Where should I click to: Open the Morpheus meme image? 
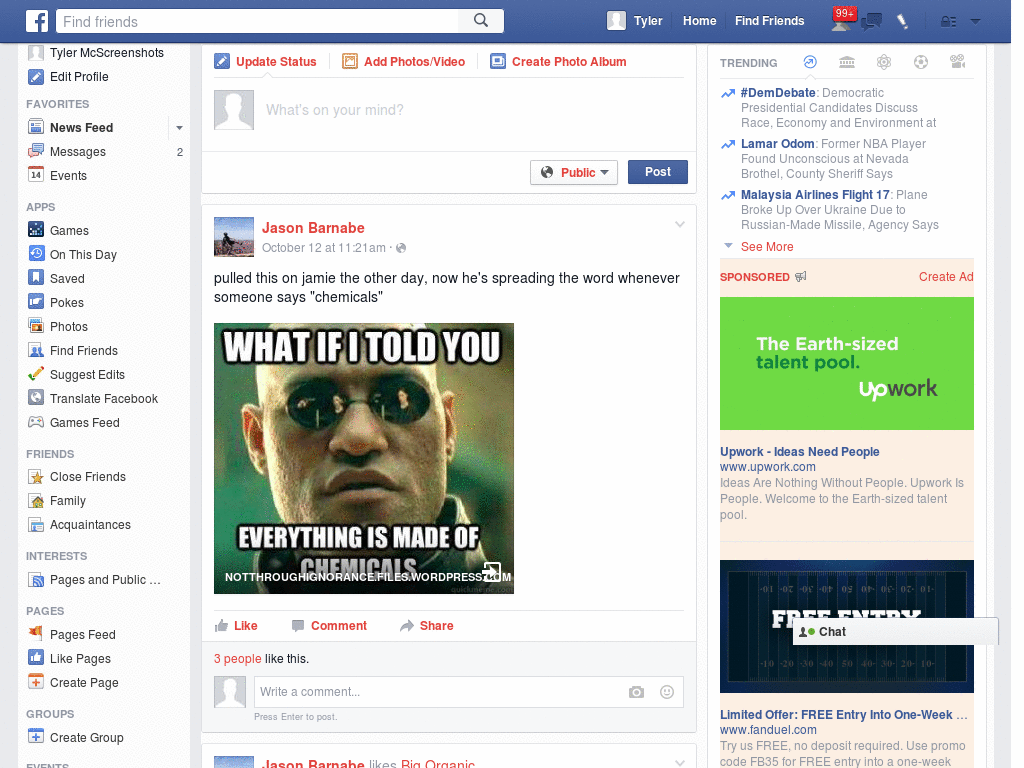[364, 458]
